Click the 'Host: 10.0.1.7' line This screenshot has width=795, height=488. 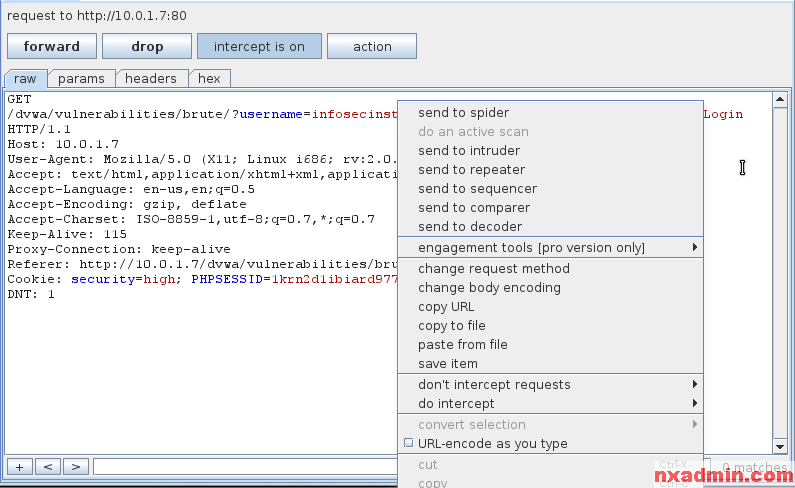point(63,144)
